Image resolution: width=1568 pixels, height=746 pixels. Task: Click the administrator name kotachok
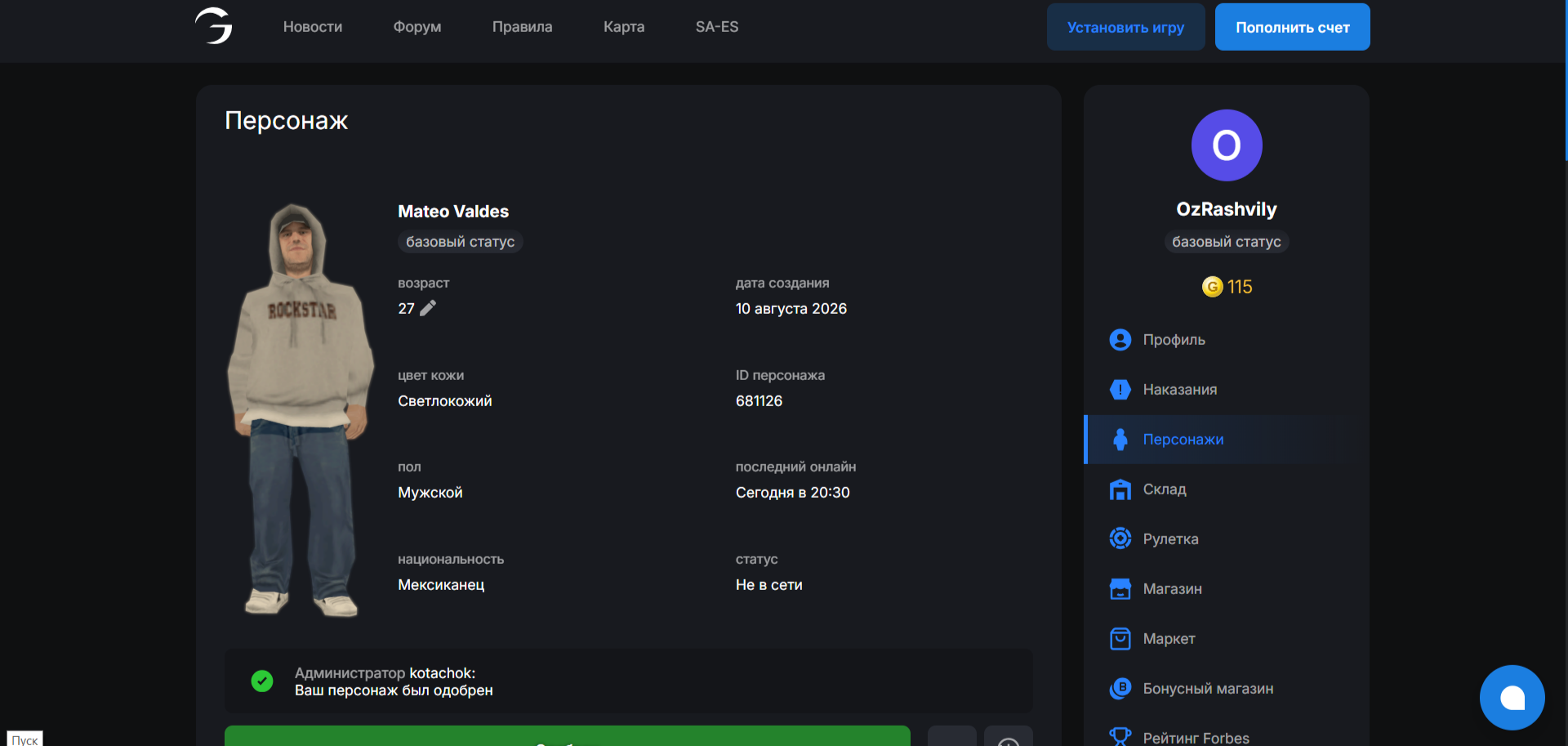(x=441, y=673)
